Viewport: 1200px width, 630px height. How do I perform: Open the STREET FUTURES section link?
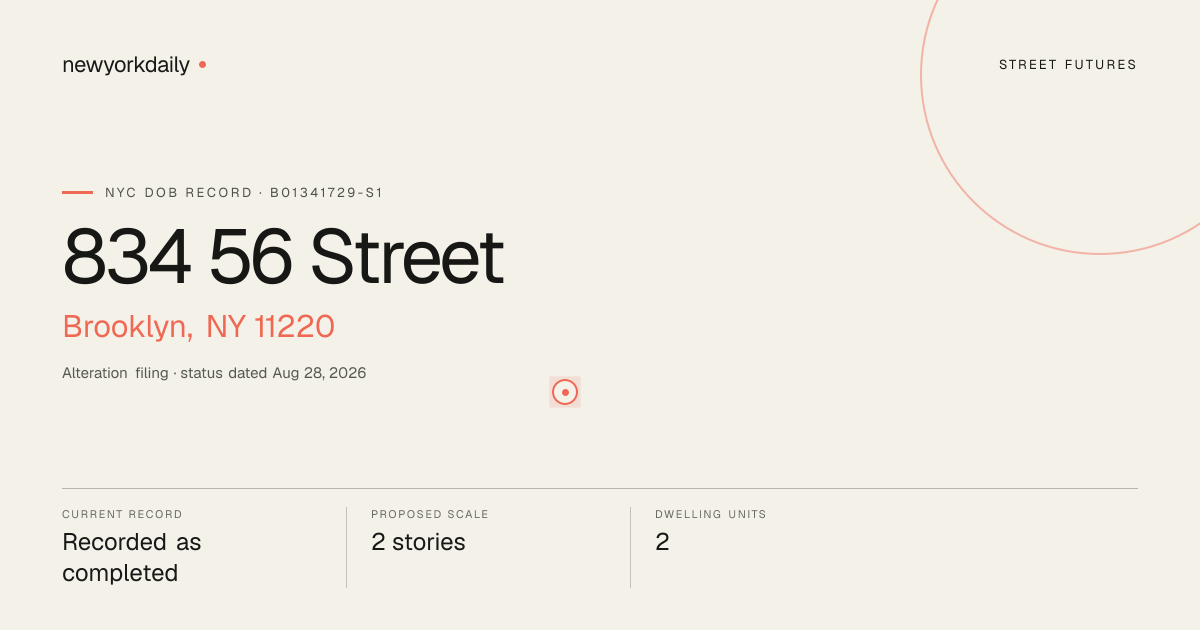(x=1068, y=65)
